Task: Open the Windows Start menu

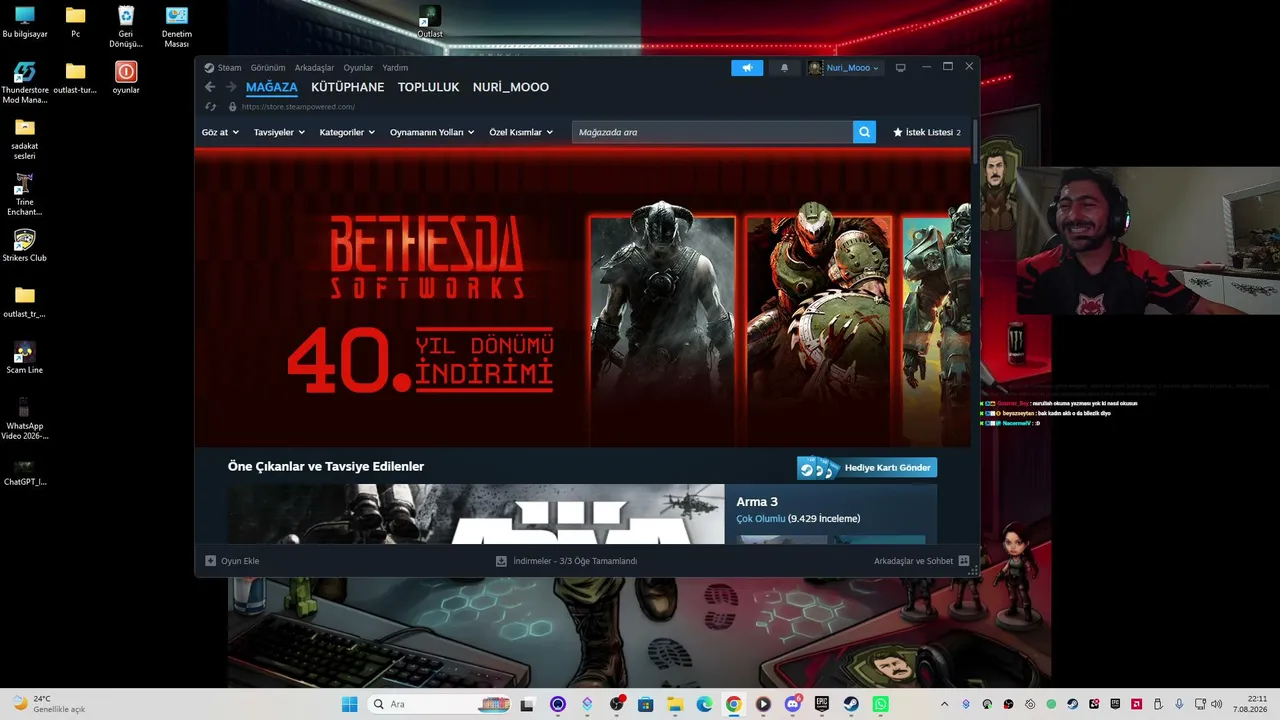Action: pos(349,704)
